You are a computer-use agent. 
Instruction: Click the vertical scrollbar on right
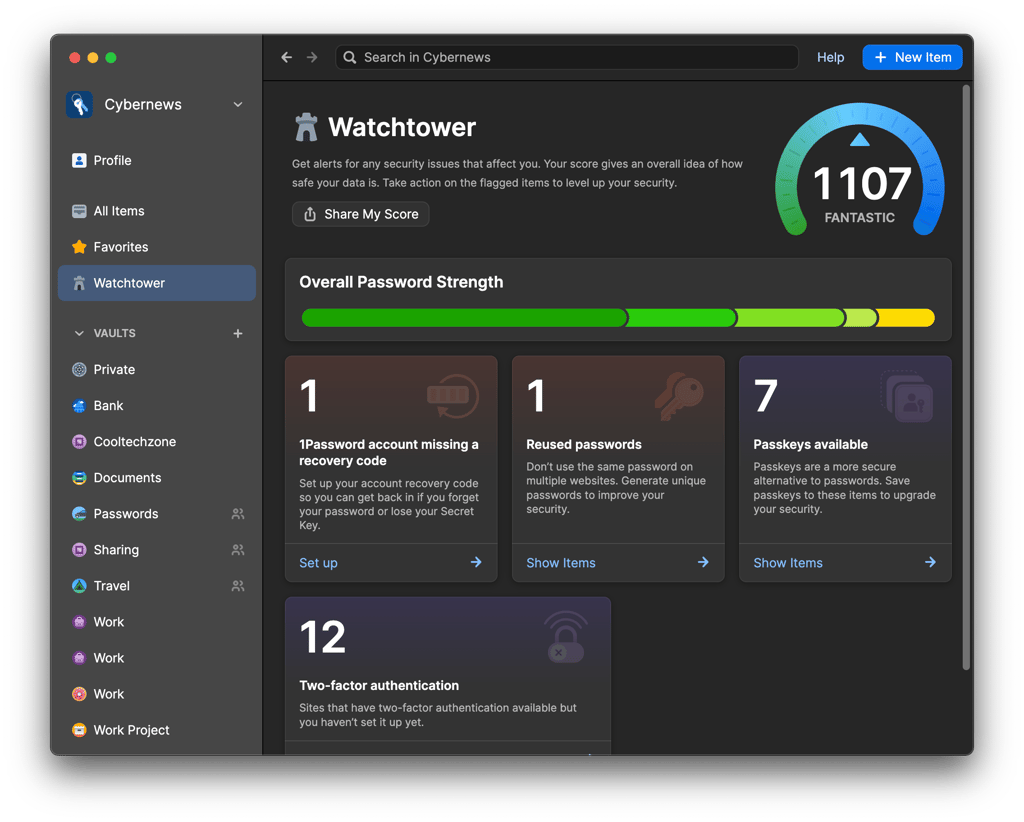966,377
